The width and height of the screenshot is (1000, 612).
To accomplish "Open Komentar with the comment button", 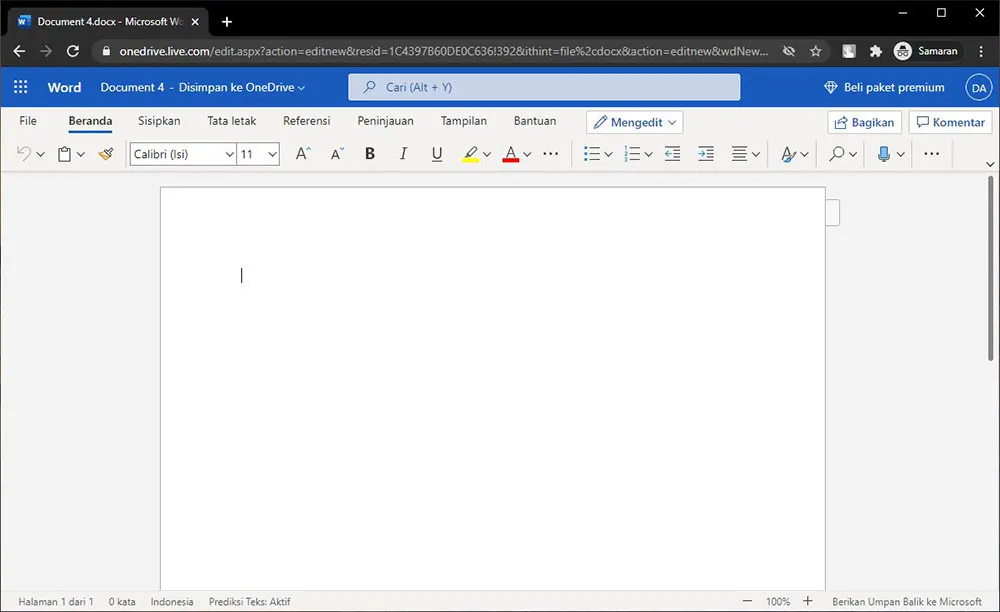I will click(x=950, y=121).
